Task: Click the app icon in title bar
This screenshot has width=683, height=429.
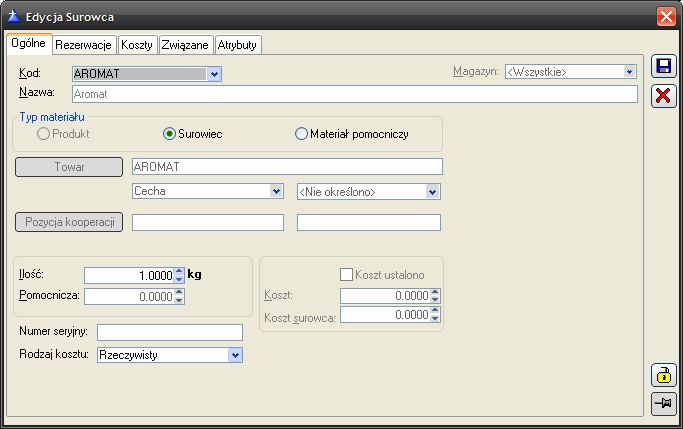Action: click(x=14, y=17)
